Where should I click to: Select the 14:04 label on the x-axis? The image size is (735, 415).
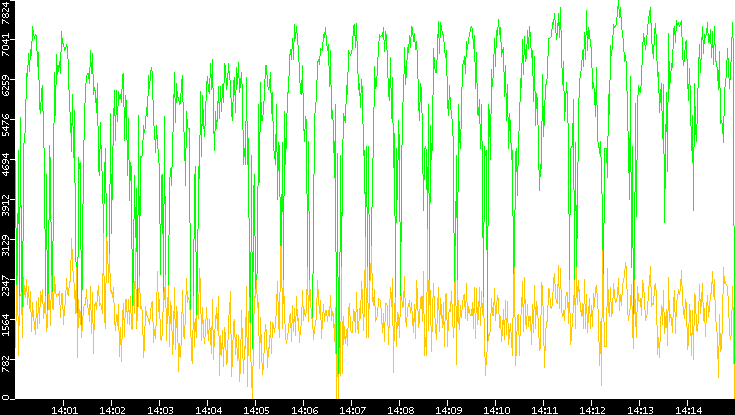click(x=208, y=410)
